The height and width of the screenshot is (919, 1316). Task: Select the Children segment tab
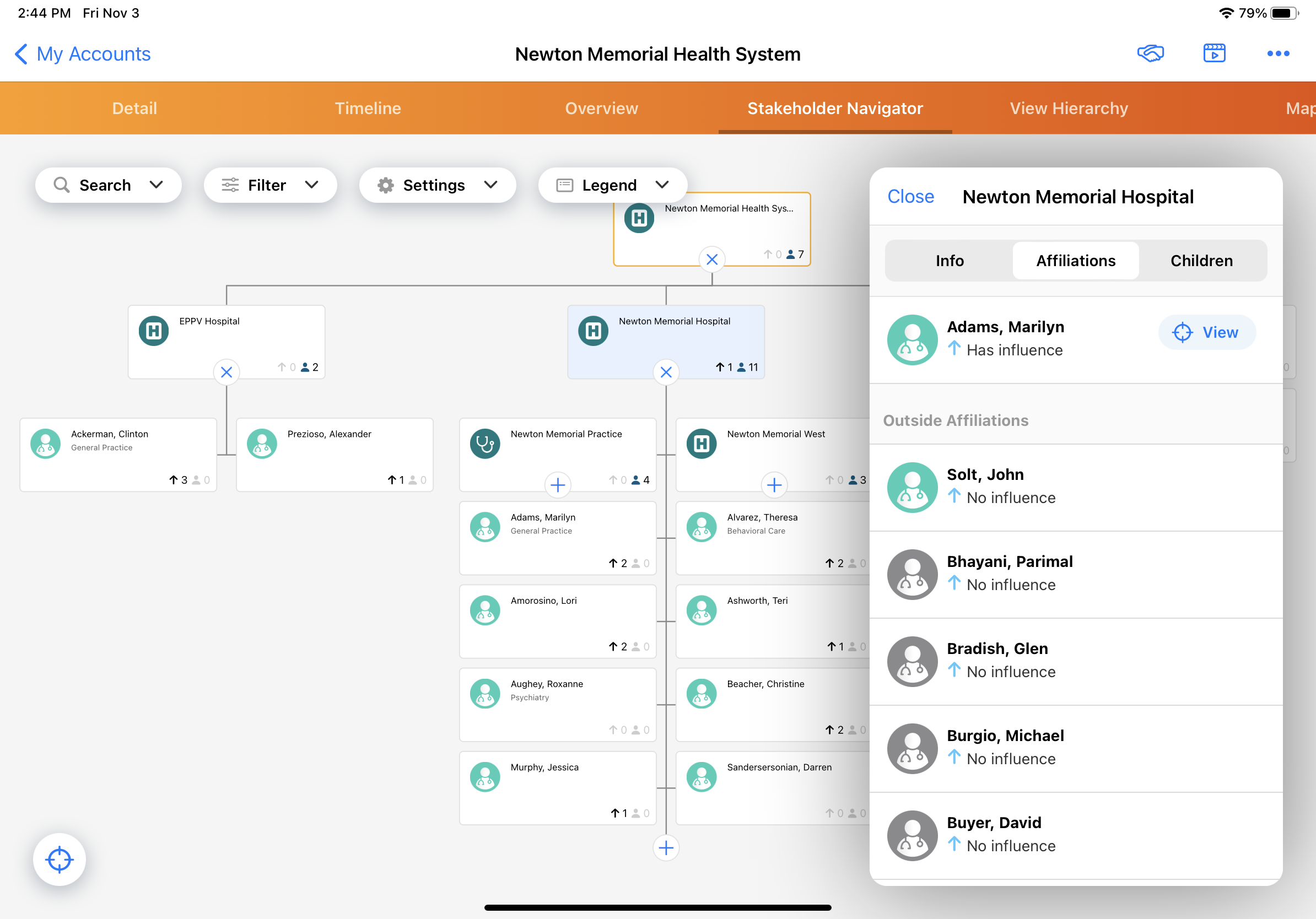point(1201,261)
